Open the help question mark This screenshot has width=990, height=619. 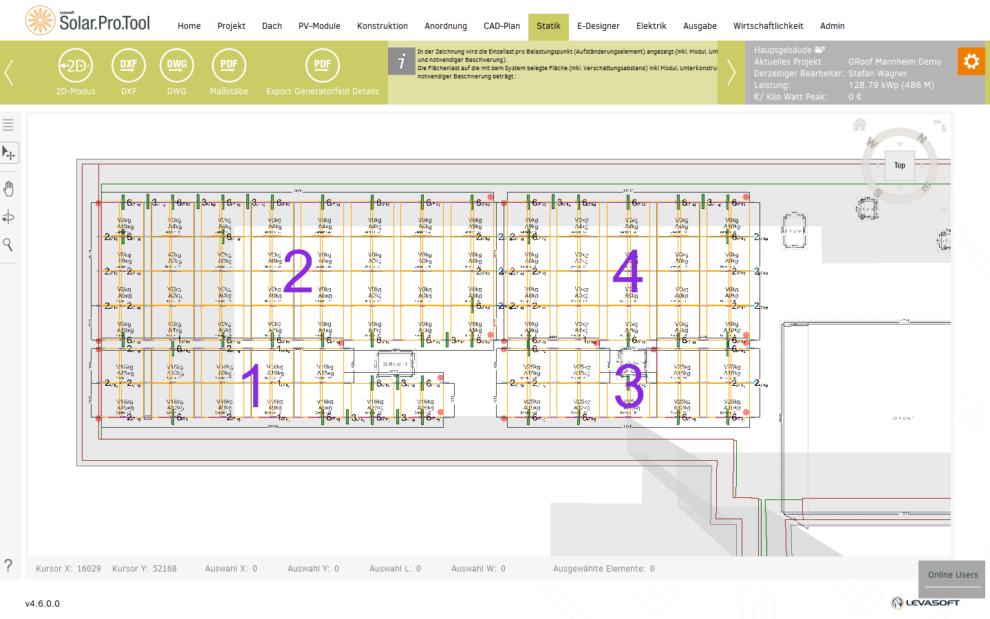9,566
